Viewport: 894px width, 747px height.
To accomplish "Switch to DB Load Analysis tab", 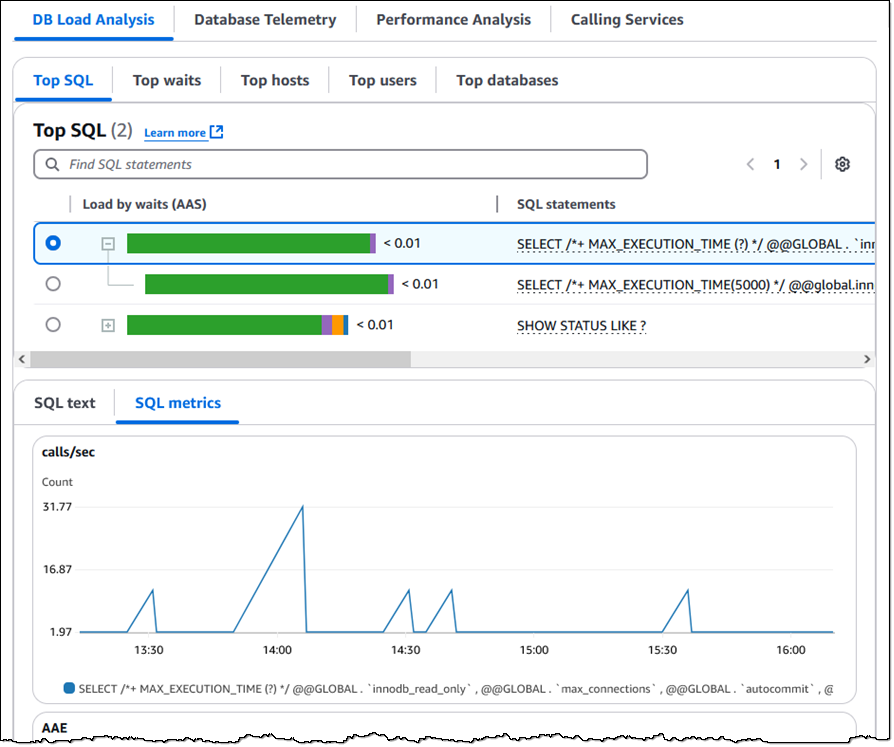I will coord(94,19).
